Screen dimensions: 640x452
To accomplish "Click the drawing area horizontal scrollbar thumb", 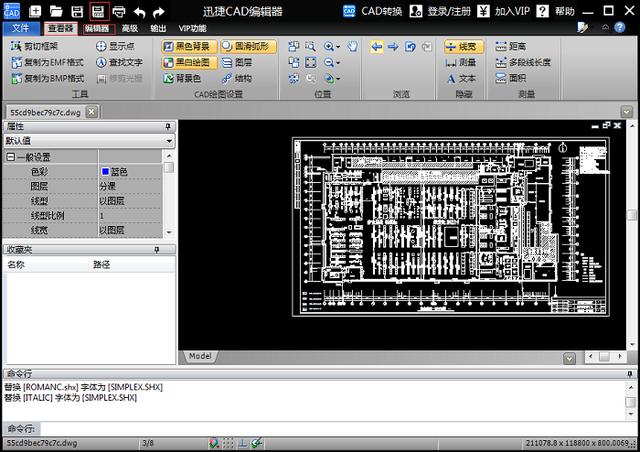I will pos(604,356).
